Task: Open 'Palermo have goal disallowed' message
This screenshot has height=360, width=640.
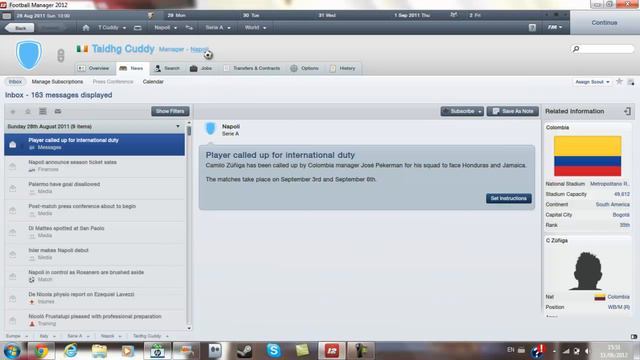Action: click(x=94, y=188)
